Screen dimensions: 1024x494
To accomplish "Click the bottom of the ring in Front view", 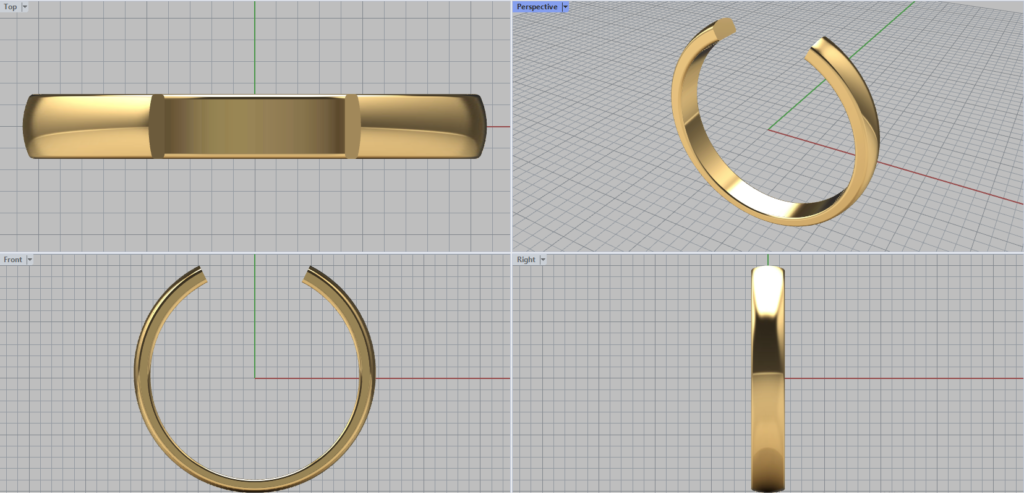I will pyautogui.click(x=255, y=484).
